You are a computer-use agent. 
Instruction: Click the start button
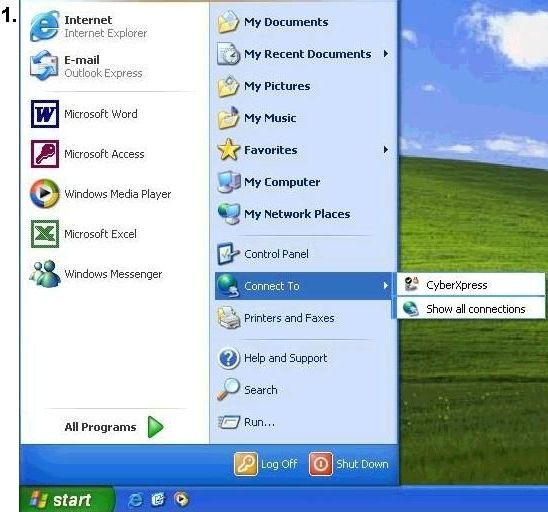click(67, 499)
